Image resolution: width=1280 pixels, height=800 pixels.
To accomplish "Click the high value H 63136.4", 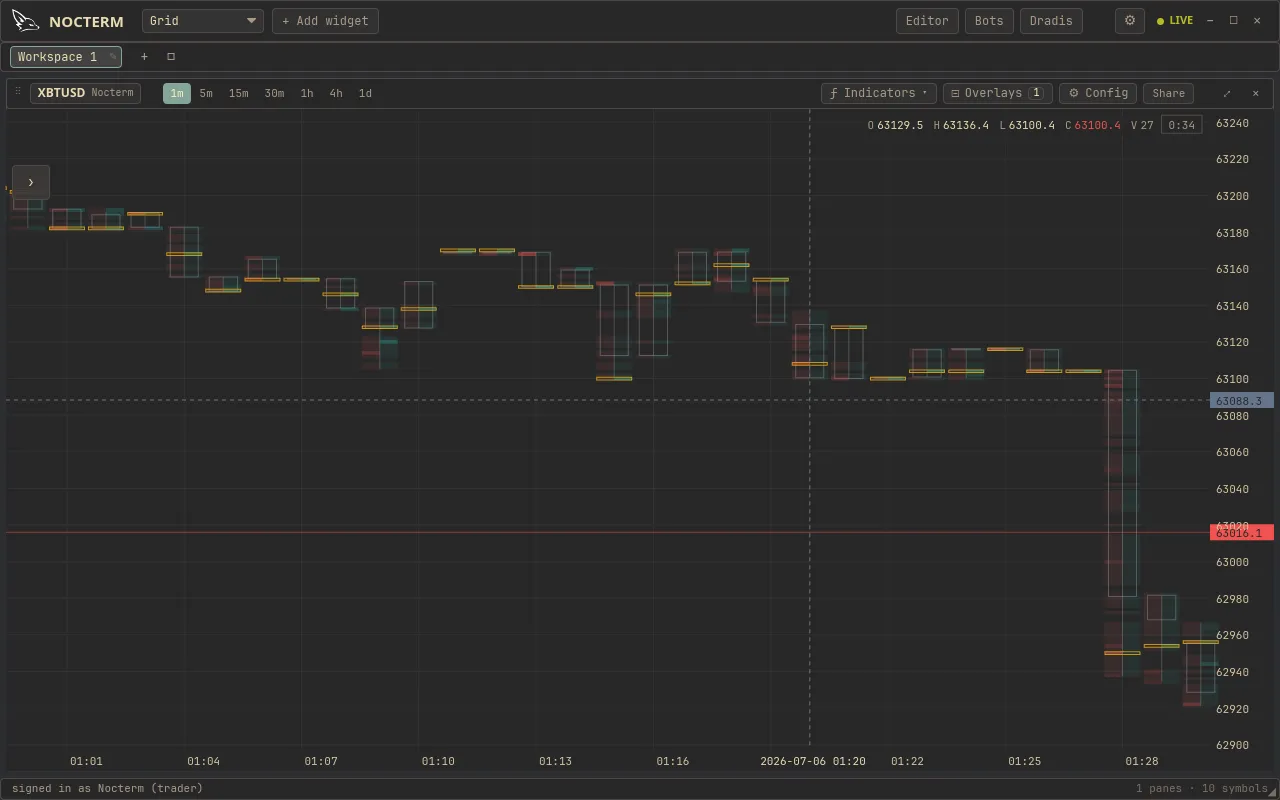I will [961, 125].
